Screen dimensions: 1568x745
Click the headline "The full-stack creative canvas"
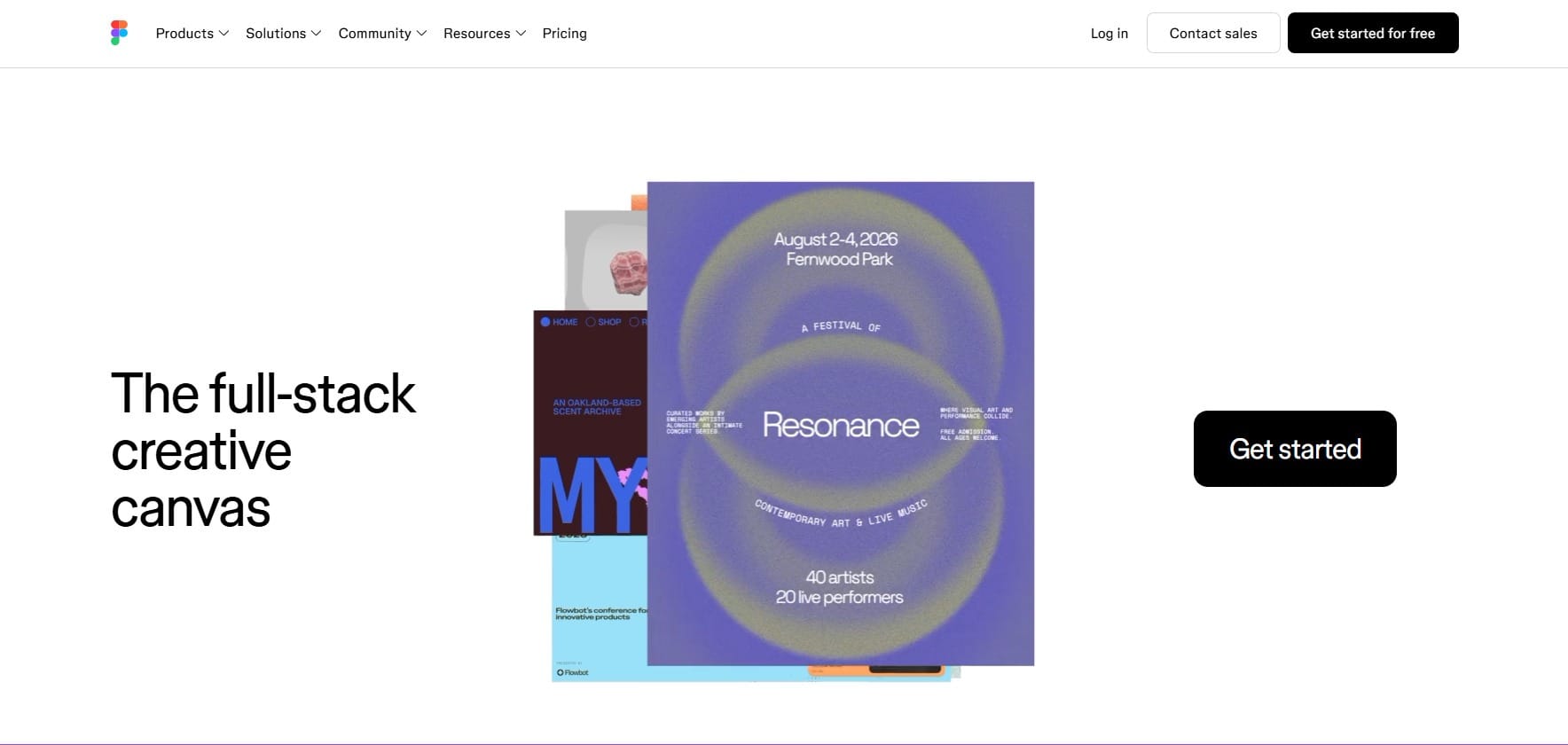pos(263,451)
